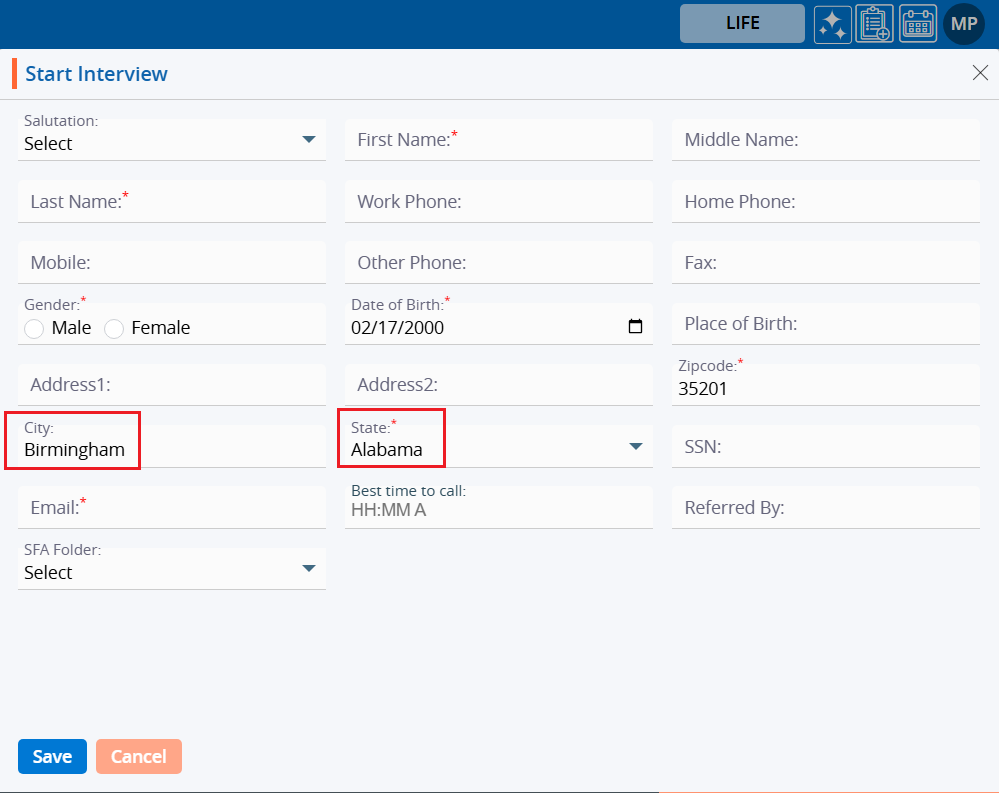Close the Start Interview dialog
The image size is (999, 793).
(x=980, y=73)
